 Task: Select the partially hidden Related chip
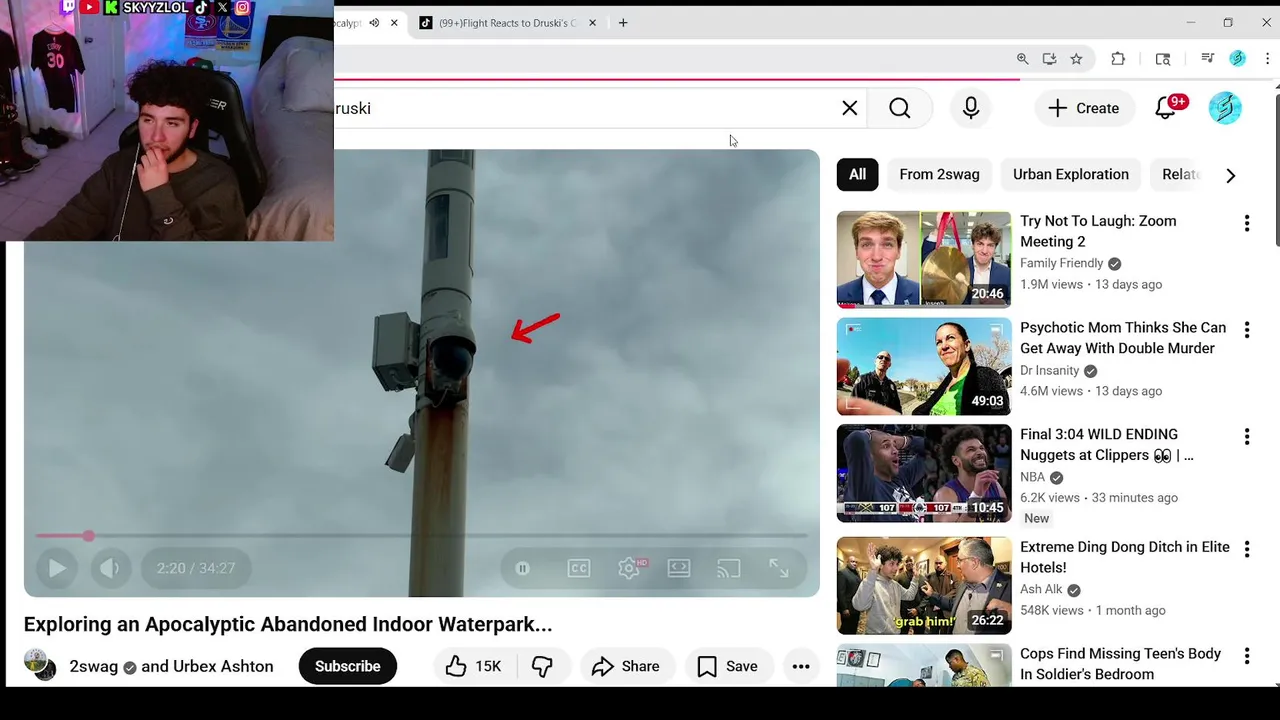[1180, 174]
